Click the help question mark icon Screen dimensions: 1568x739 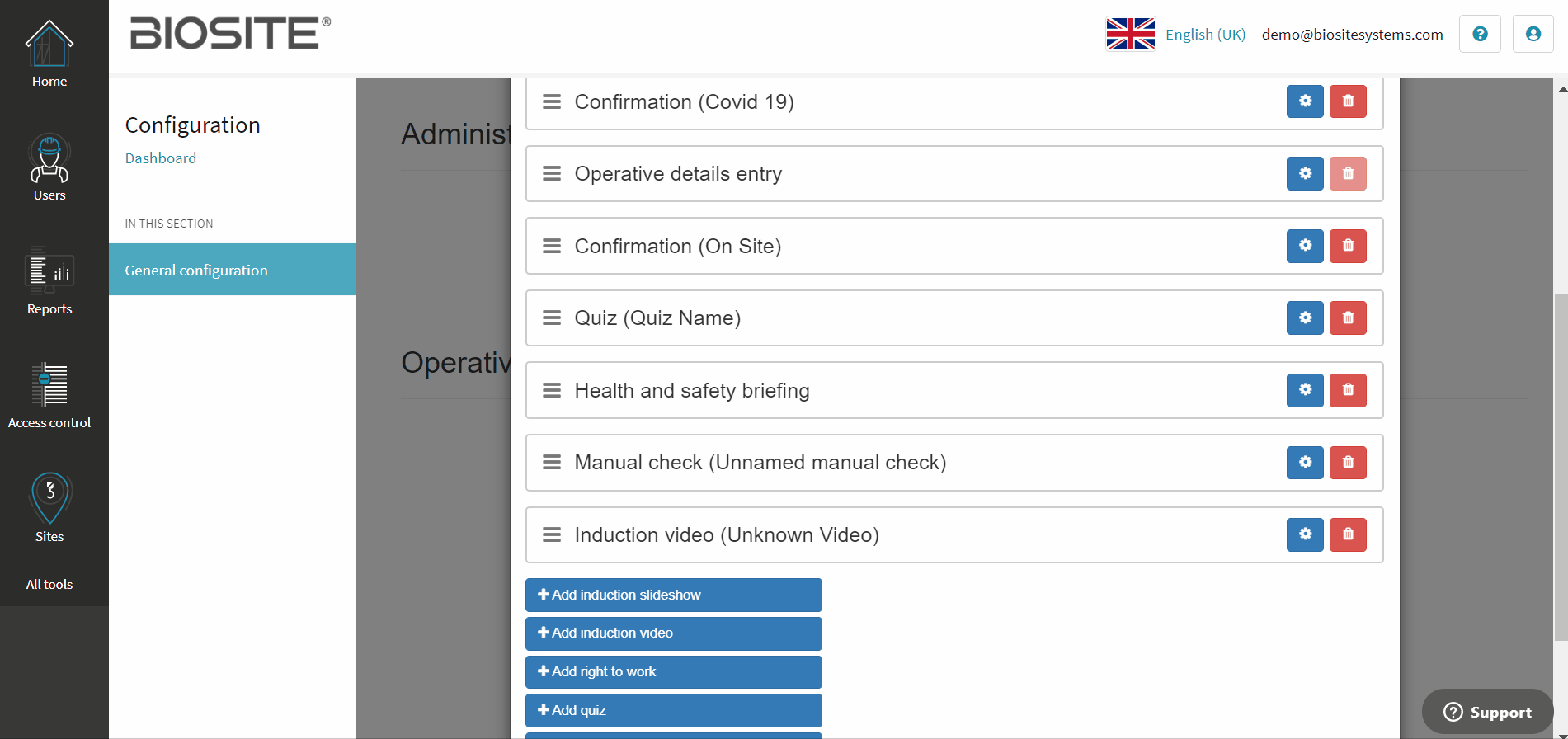coord(1480,35)
